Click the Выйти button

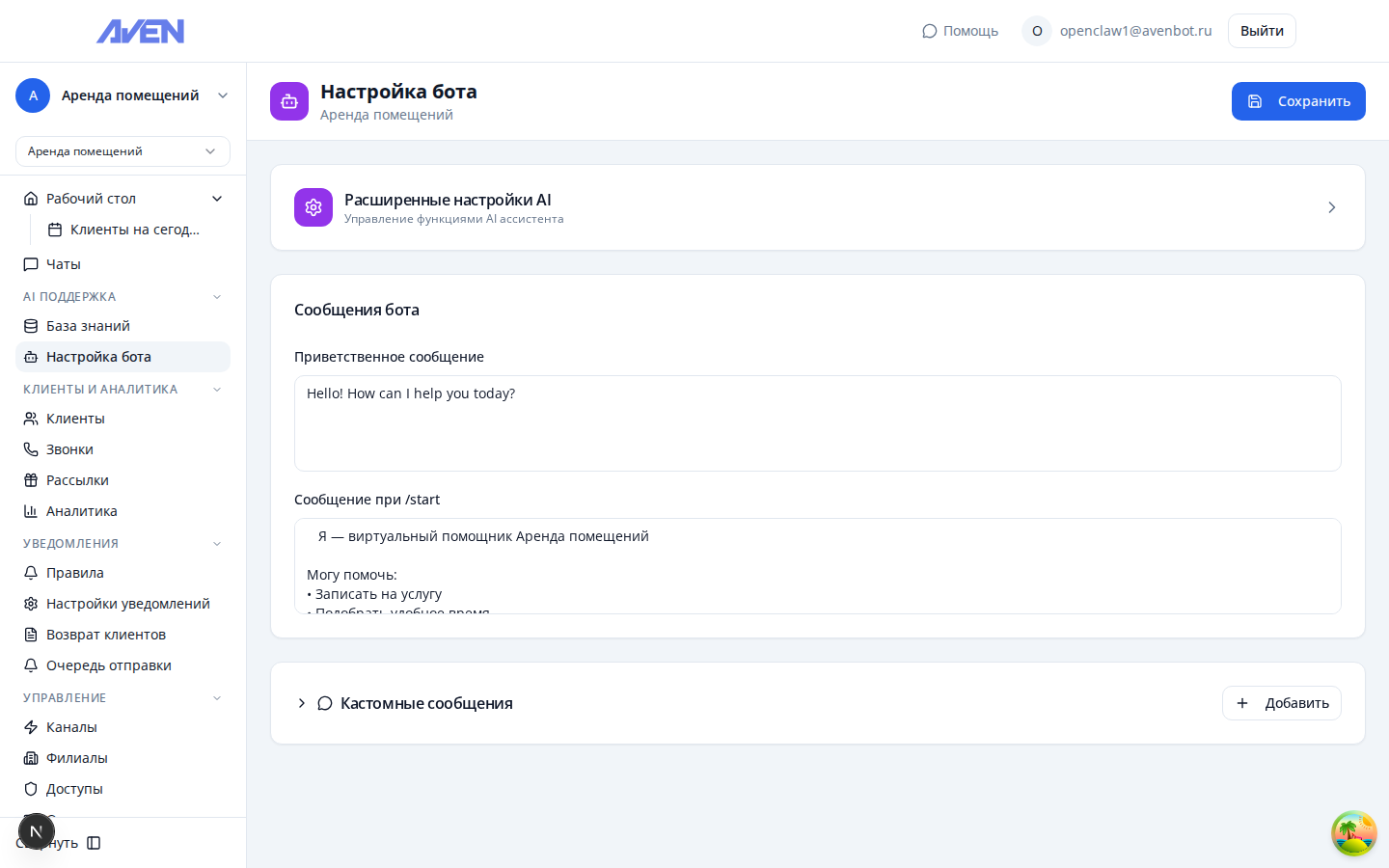tap(1261, 30)
